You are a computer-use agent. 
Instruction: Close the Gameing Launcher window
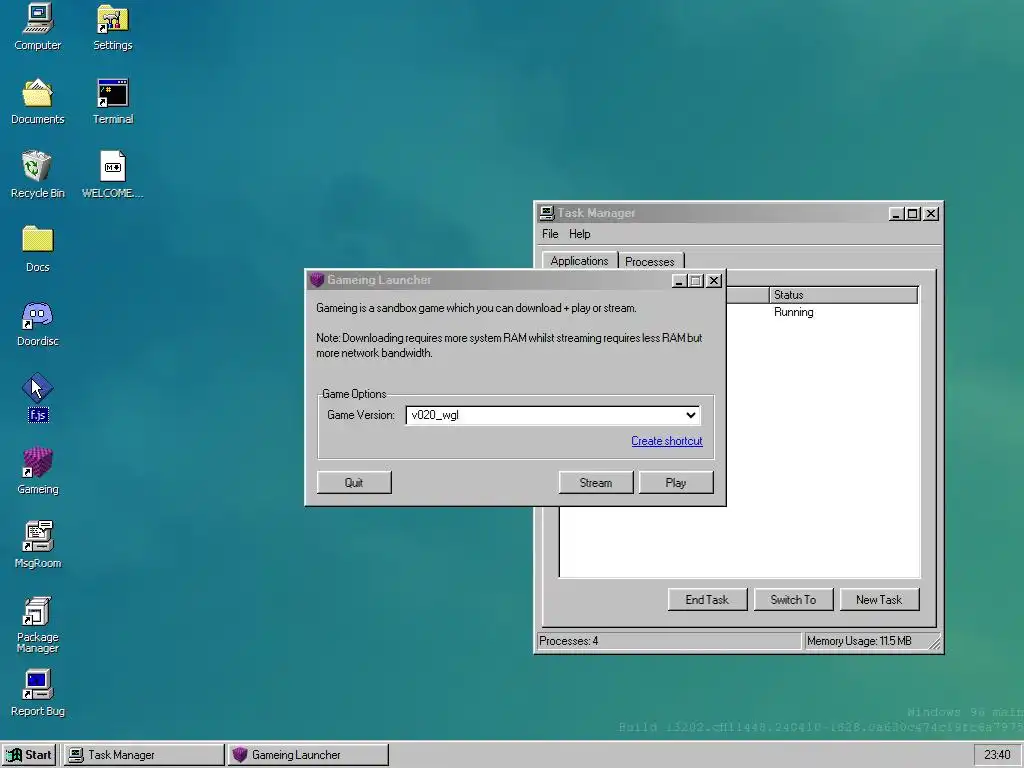point(714,281)
